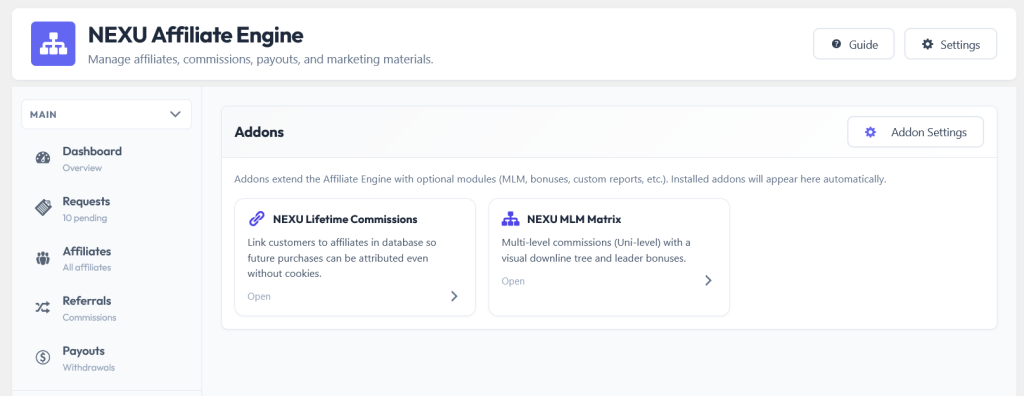Image resolution: width=1024 pixels, height=396 pixels.
Task: Click the 'Overview' subtitle under Dashboard
Action: 82,168
